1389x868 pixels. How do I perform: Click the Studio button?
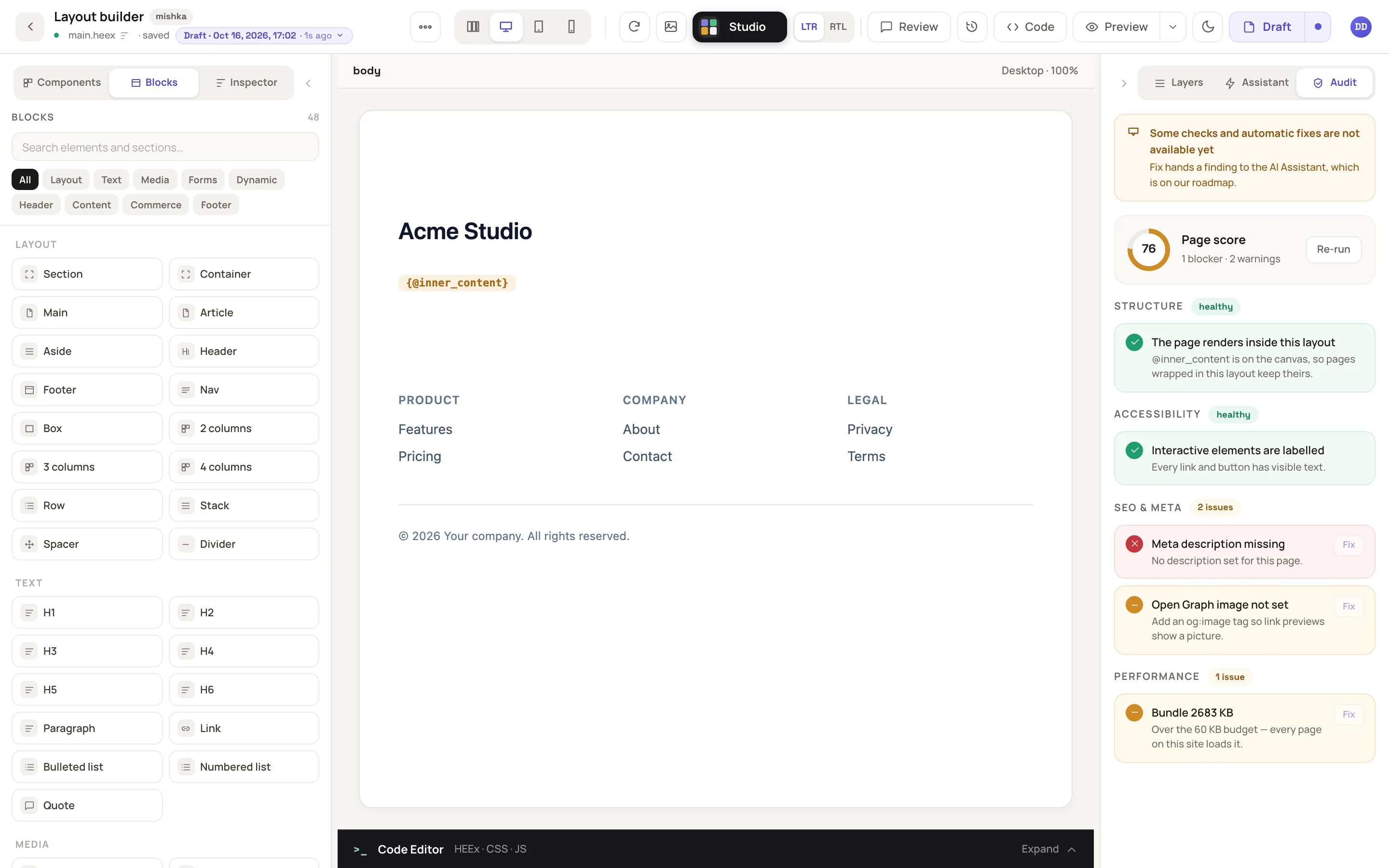point(739,27)
